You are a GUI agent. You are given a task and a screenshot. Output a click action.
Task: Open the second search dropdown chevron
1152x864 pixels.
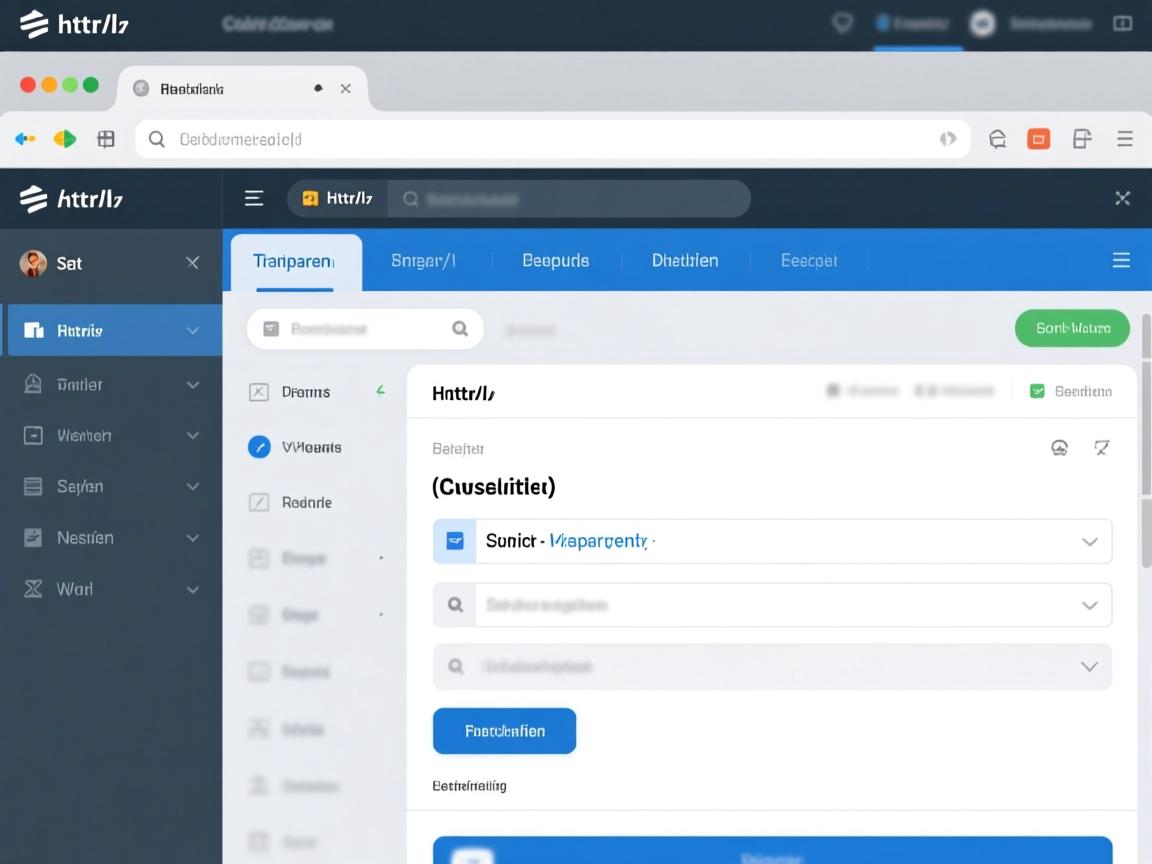tap(1089, 605)
